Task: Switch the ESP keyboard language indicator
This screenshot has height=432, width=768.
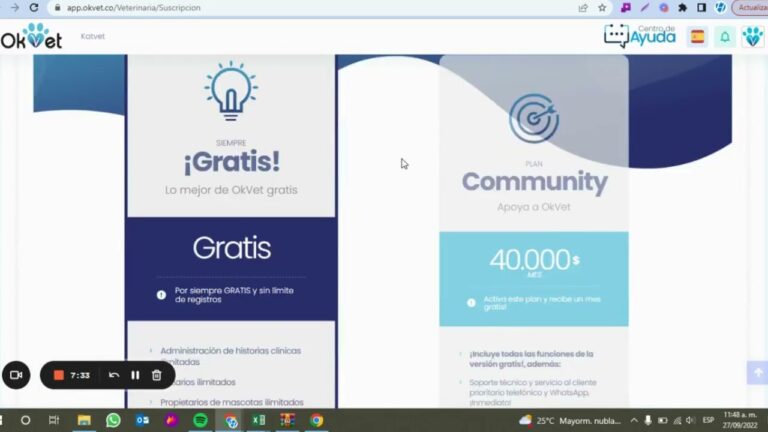Action: [708, 420]
